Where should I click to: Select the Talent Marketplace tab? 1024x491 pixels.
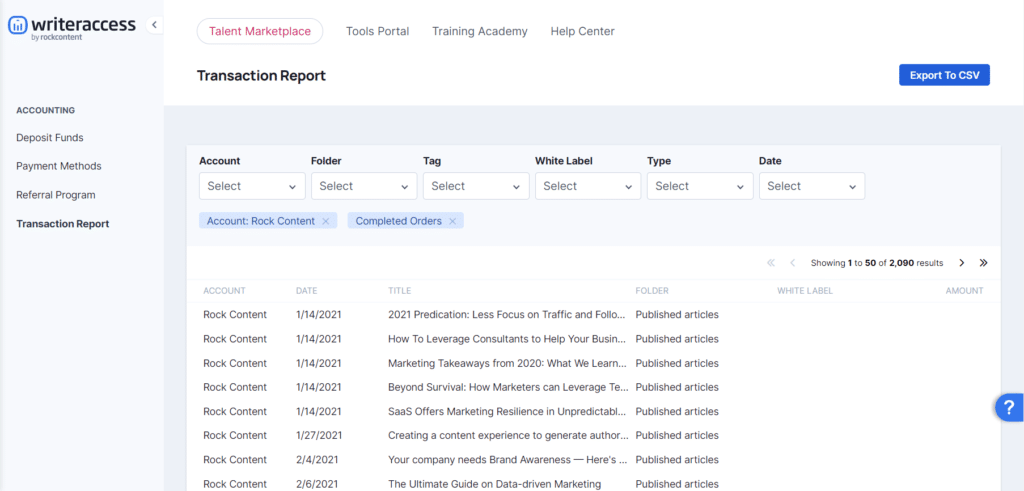pyautogui.click(x=260, y=31)
